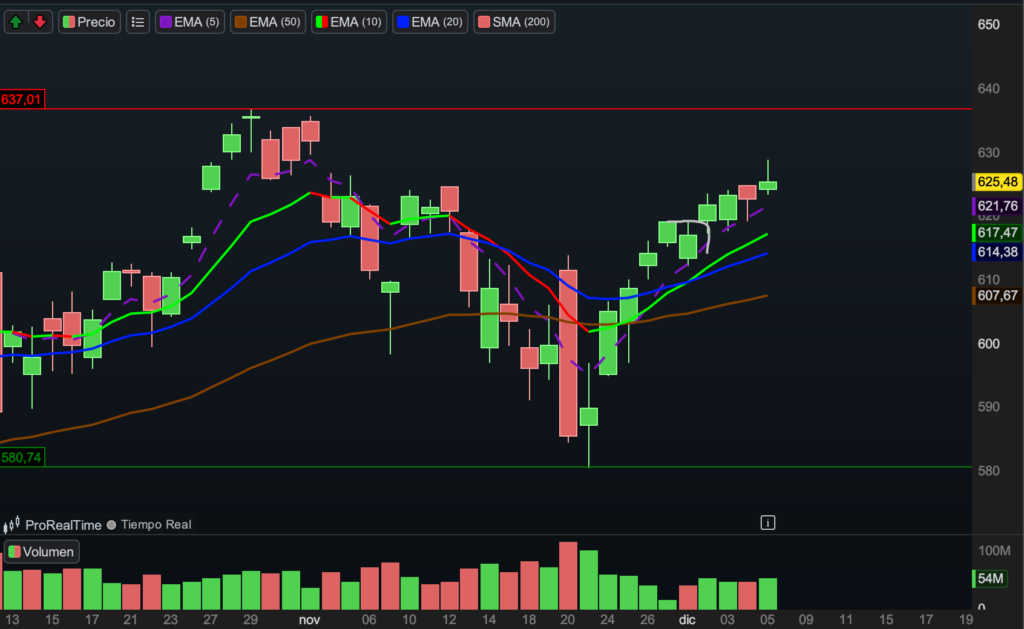
Task: Click the Volumen panel label
Action: (x=47, y=551)
